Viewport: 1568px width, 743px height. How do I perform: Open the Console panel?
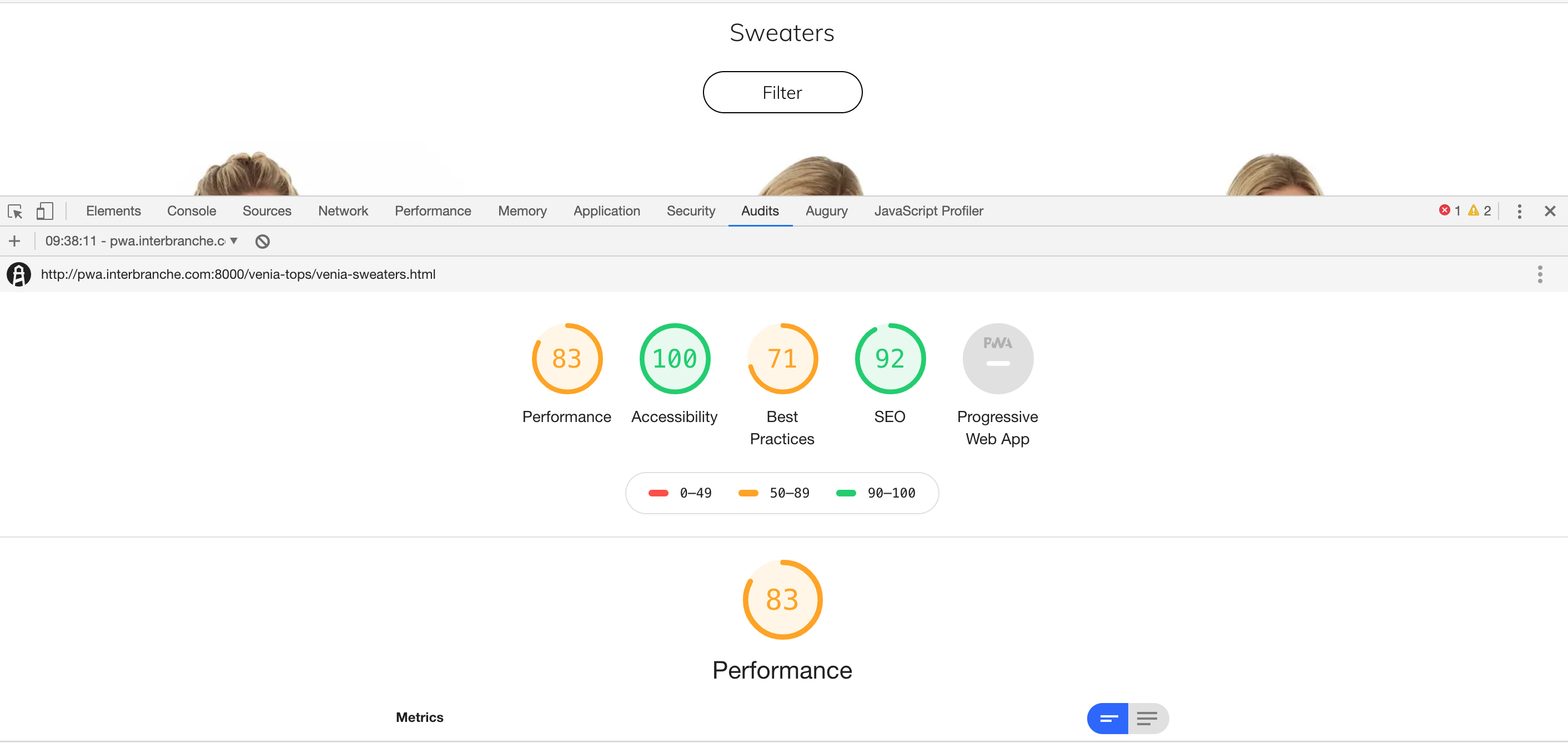[191, 210]
